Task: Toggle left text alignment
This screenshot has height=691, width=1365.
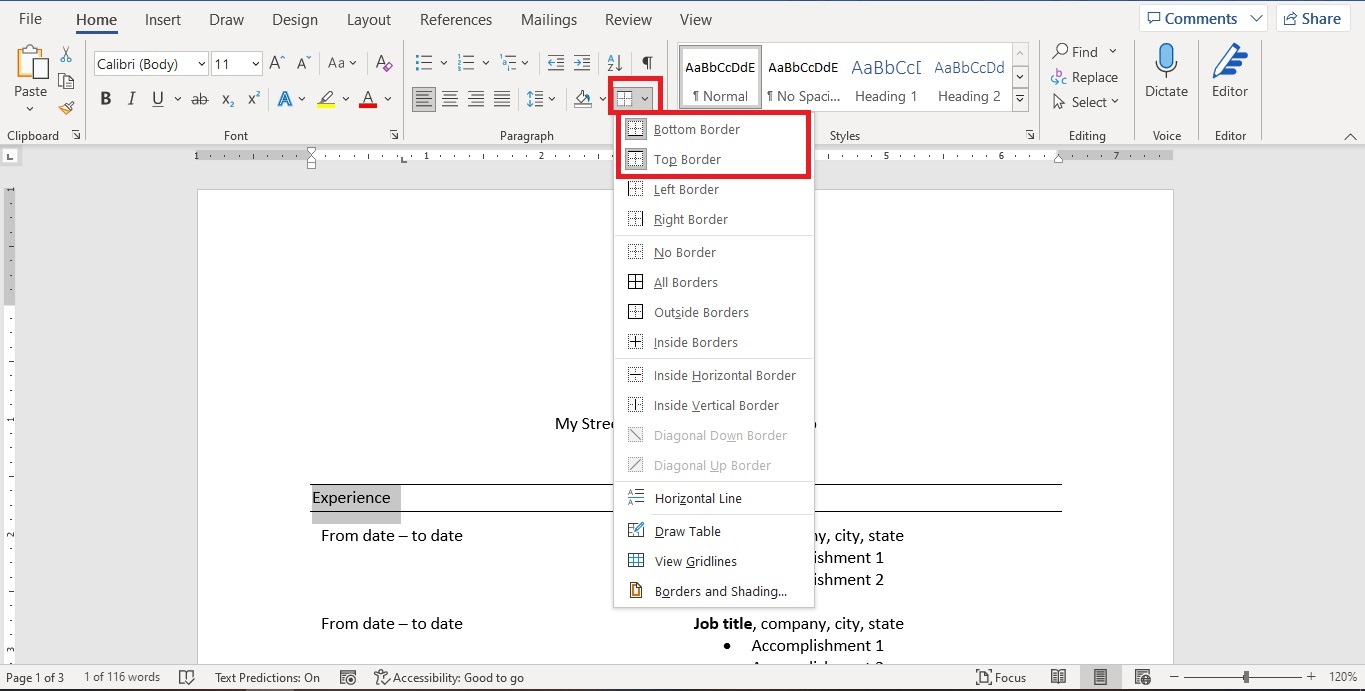Action: coord(424,99)
